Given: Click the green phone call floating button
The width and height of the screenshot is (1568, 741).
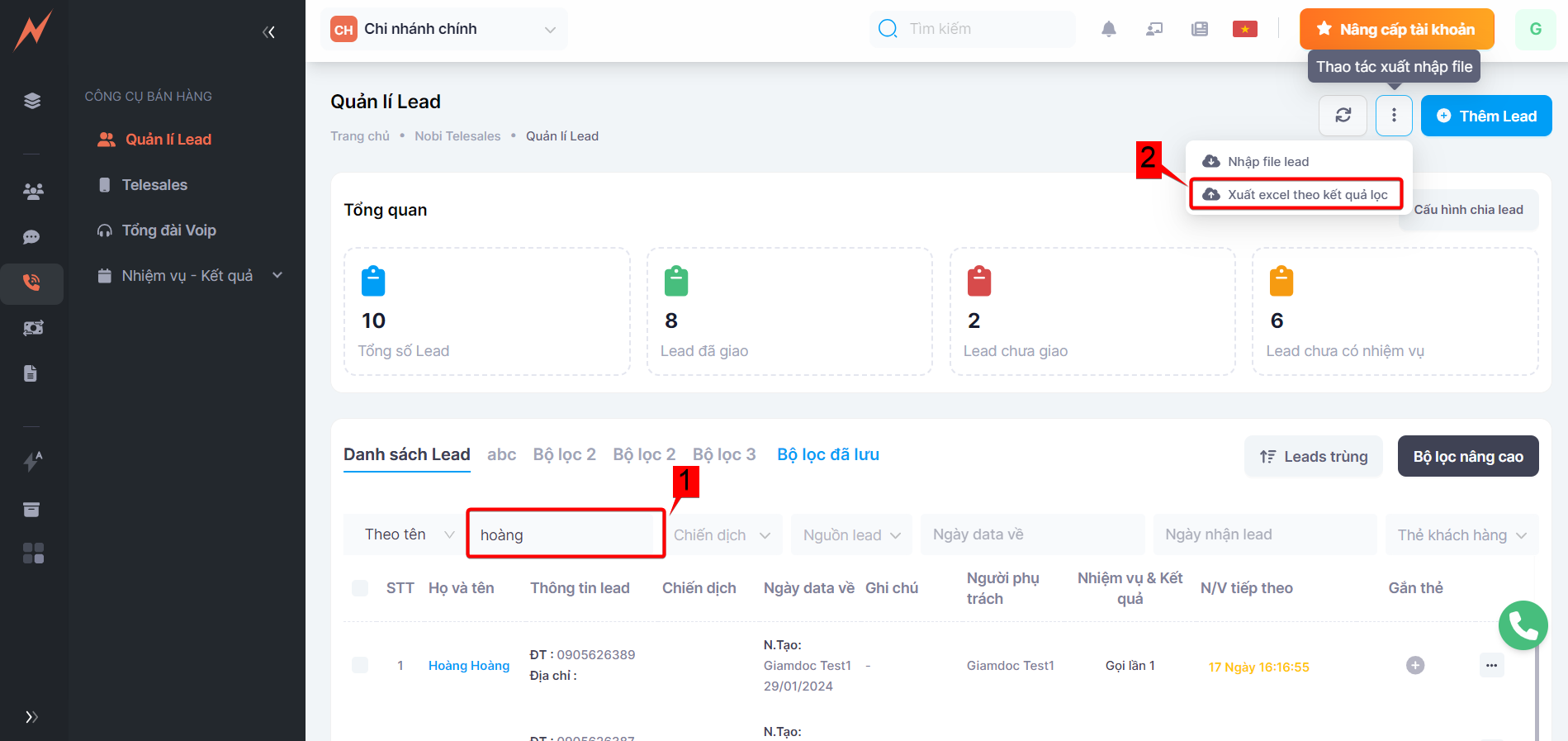Looking at the screenshot, I should (1523, 625).
